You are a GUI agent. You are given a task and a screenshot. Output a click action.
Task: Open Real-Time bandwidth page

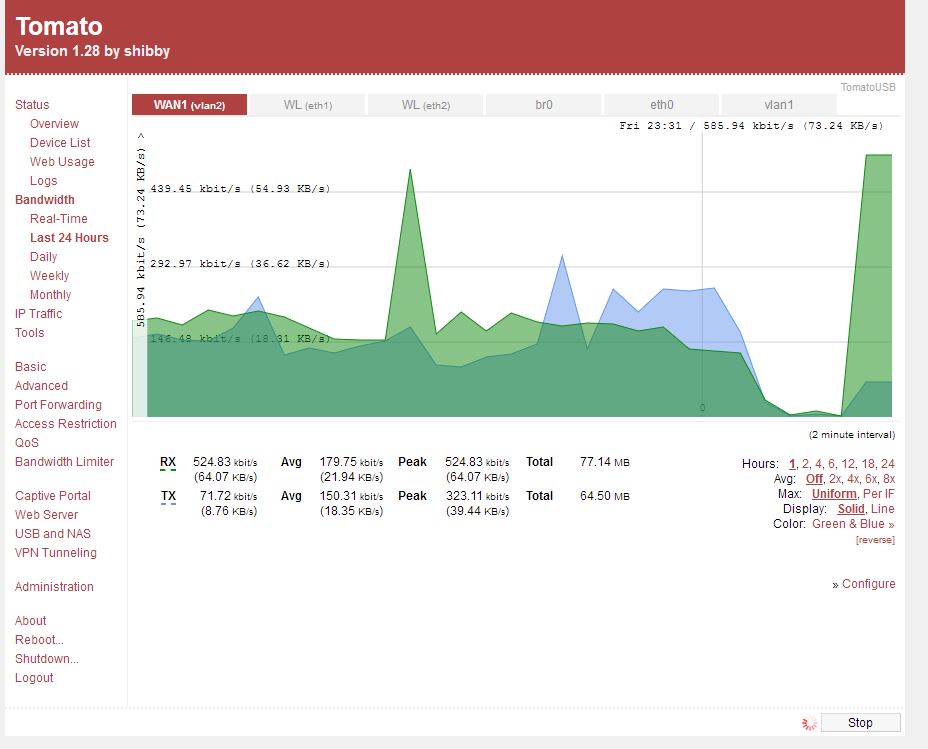pyautogui.click(x=58, y=219)
